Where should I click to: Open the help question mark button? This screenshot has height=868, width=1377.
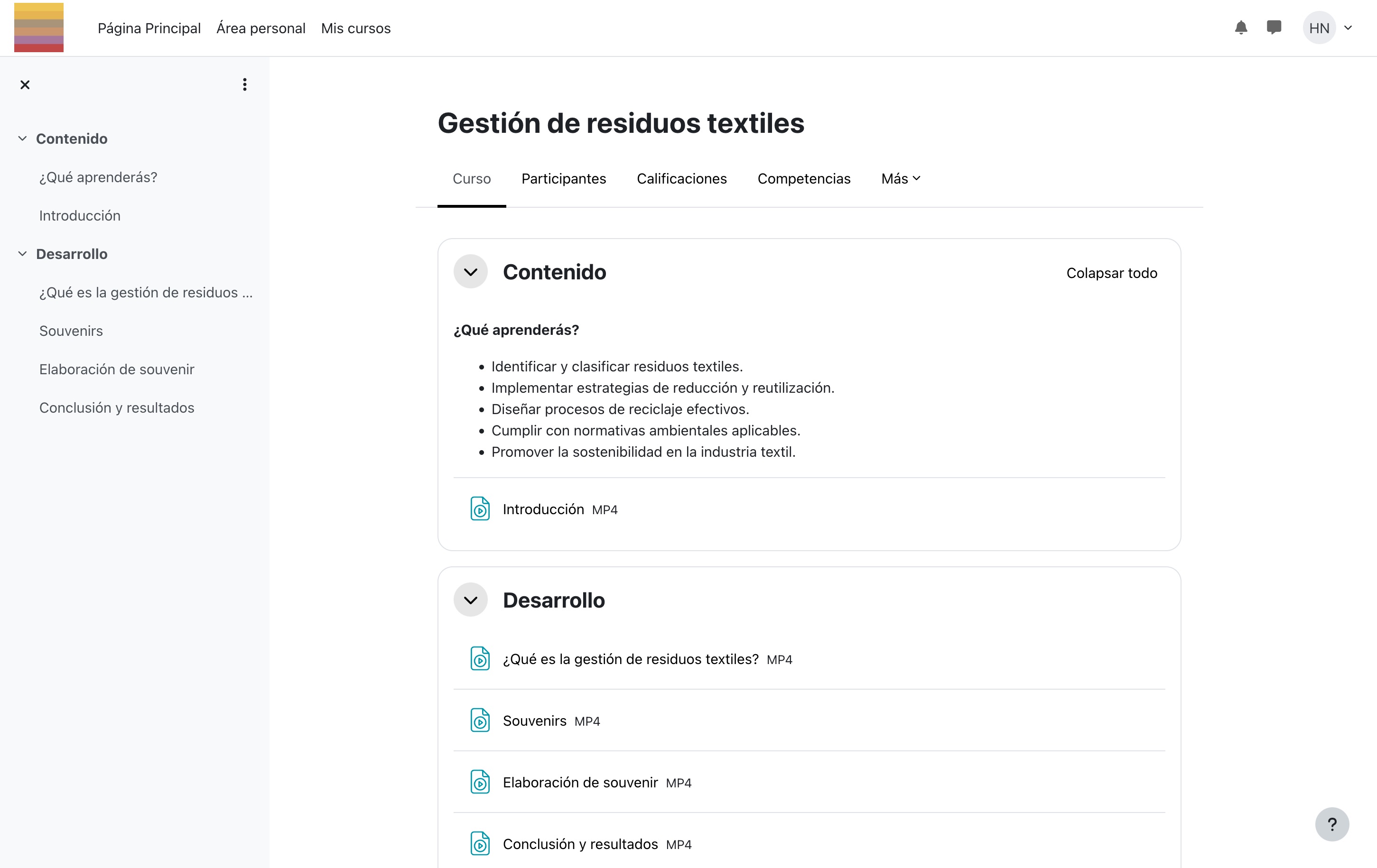point(1332,824)
